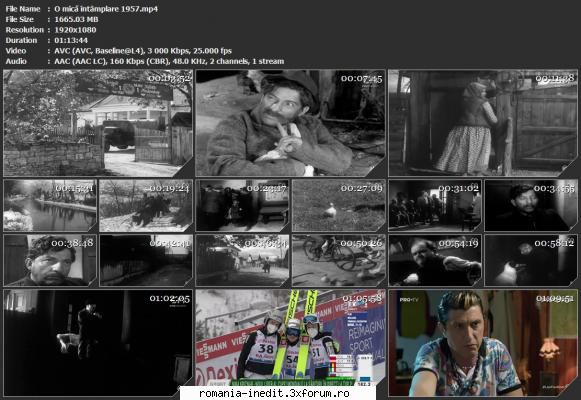Open the thumbnail of dark street with vehicle

pos(242,206)
